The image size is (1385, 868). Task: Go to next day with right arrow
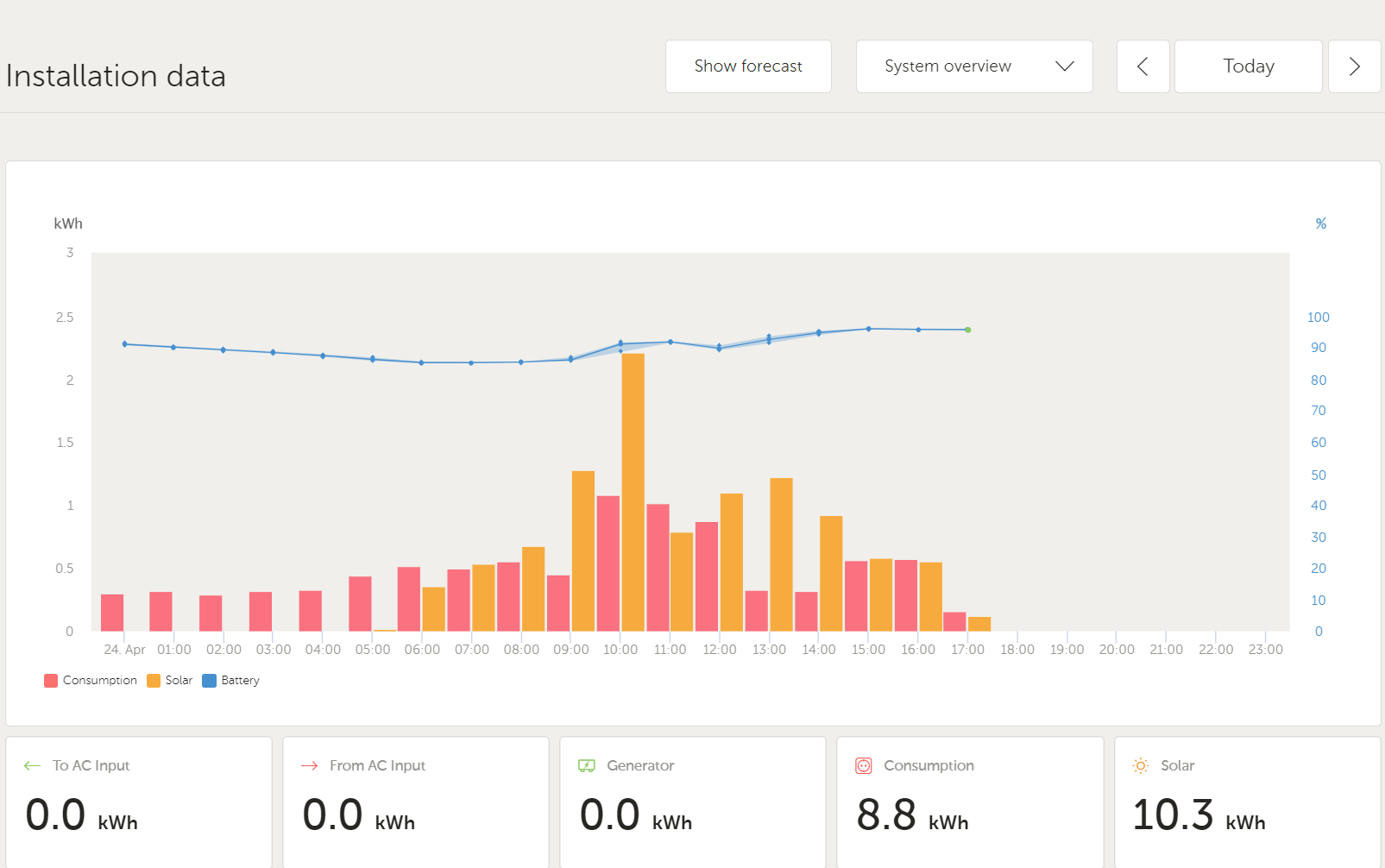pyautogui.click(x=1354, y=66)
